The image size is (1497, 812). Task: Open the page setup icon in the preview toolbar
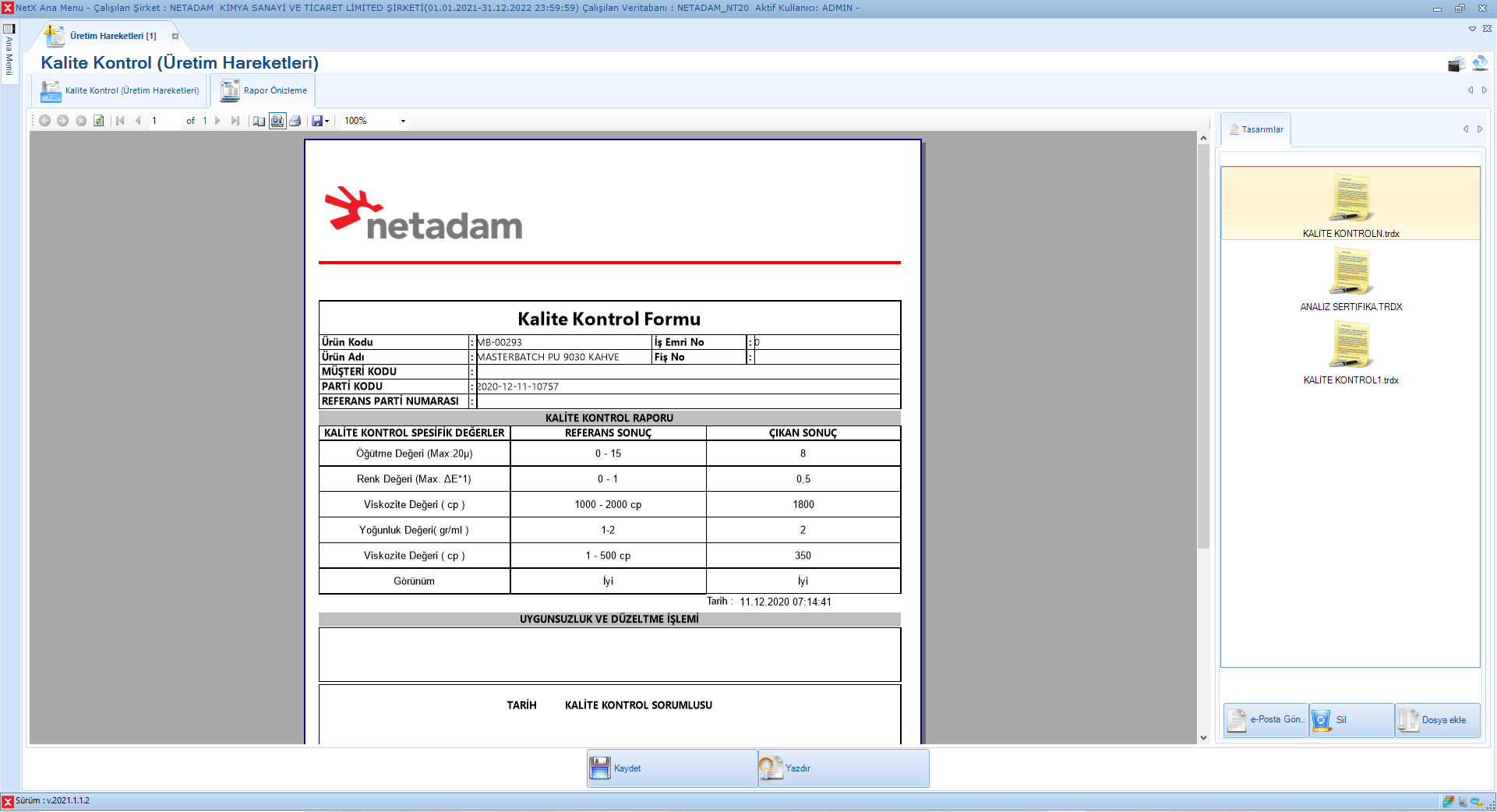[x=259, y=121]
